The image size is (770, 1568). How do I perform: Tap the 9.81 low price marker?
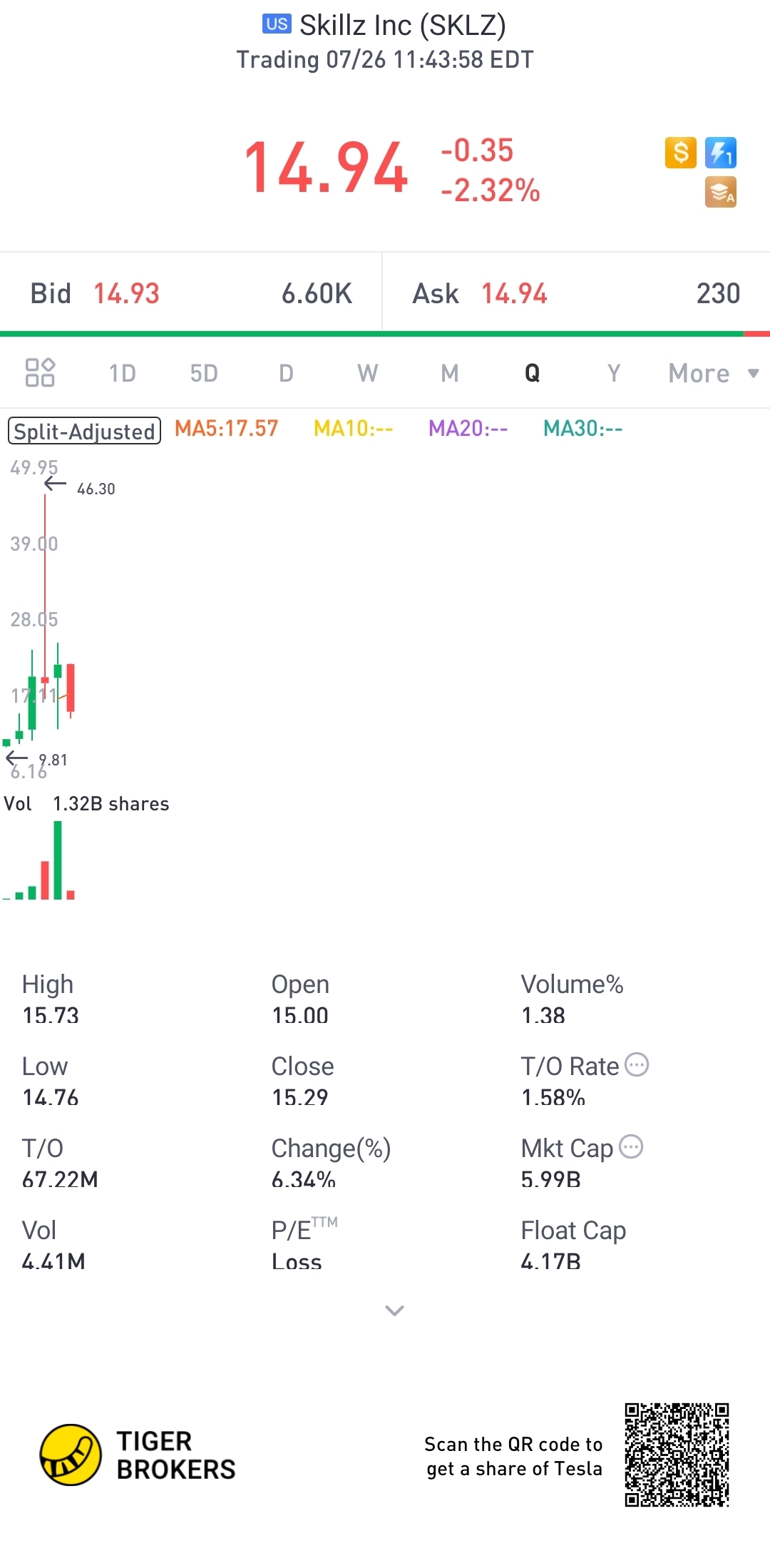[53, 760]
